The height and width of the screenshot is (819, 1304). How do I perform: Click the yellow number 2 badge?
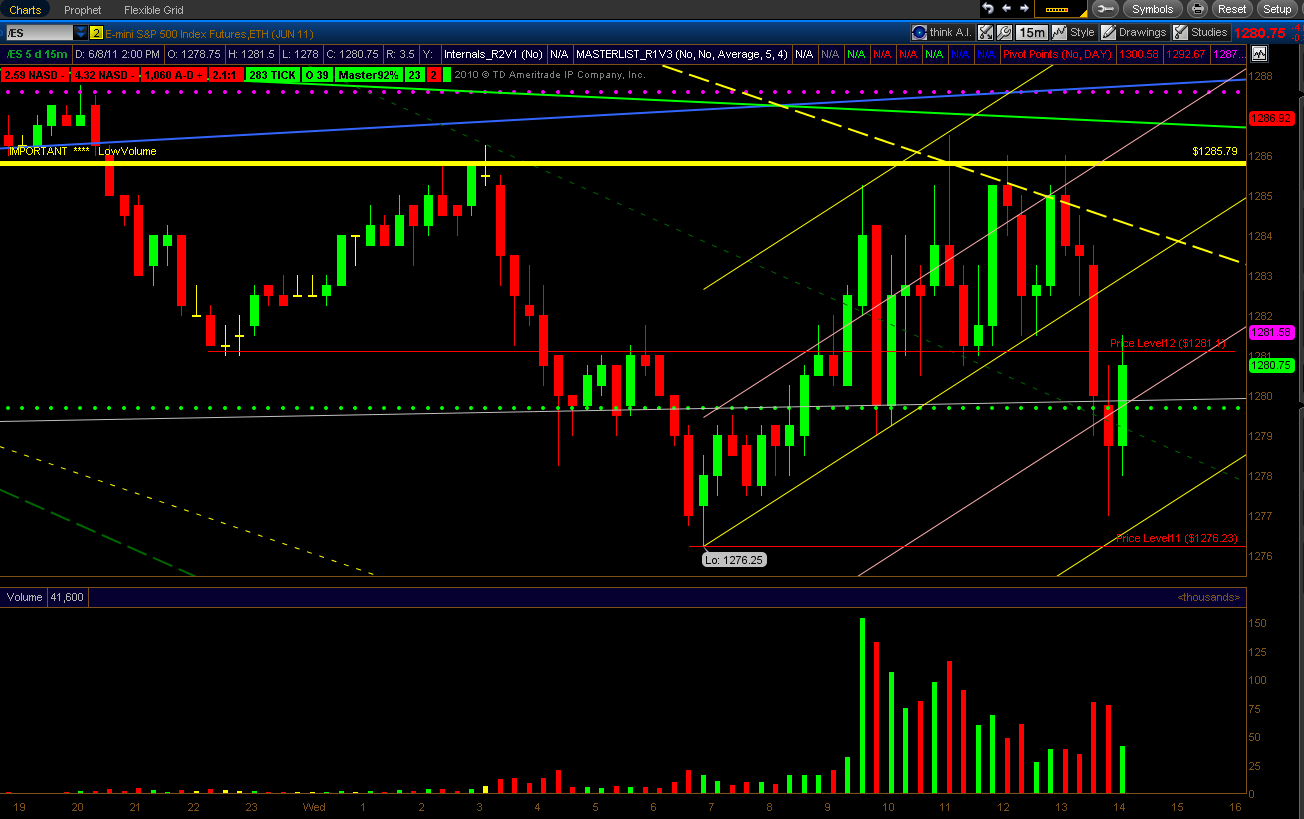(x=96, y=33)
